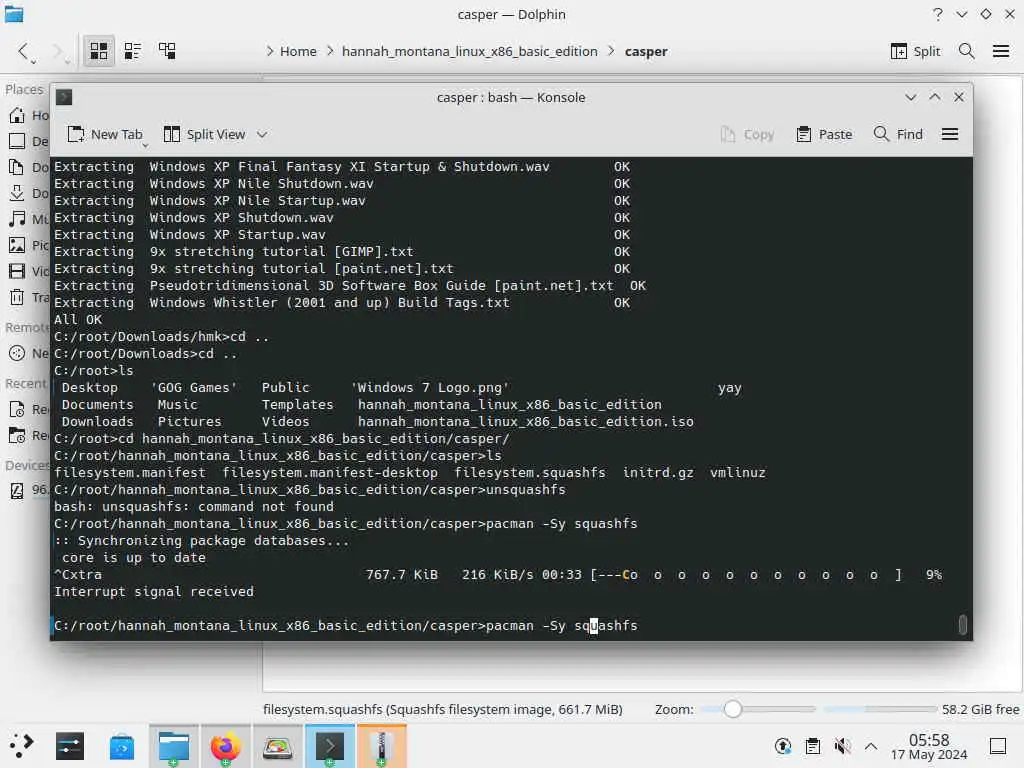Viewport: 1024px width, 768px height.
Task: Select Documents in Places sidebar
Action: coord(28,167)
